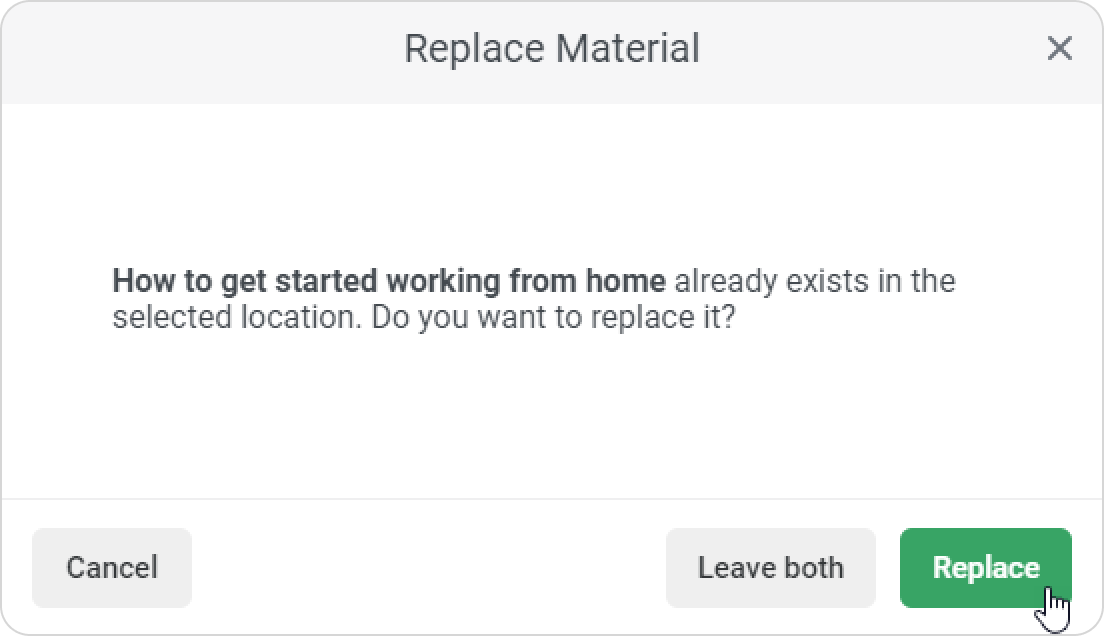Close the Replace Material dialog with X
This screenshot has width=1104, height=636.
[x=1059, y=48]
